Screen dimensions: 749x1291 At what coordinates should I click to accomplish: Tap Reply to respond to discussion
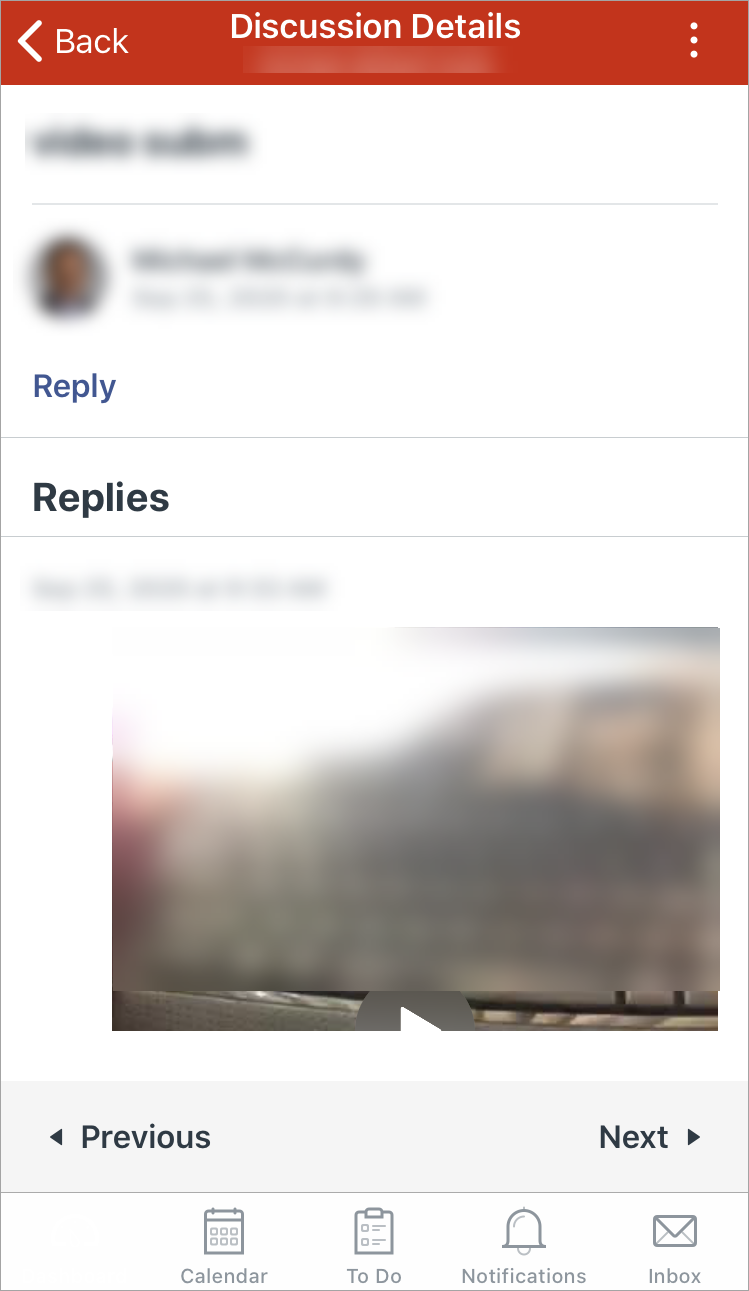click(74, 386)
